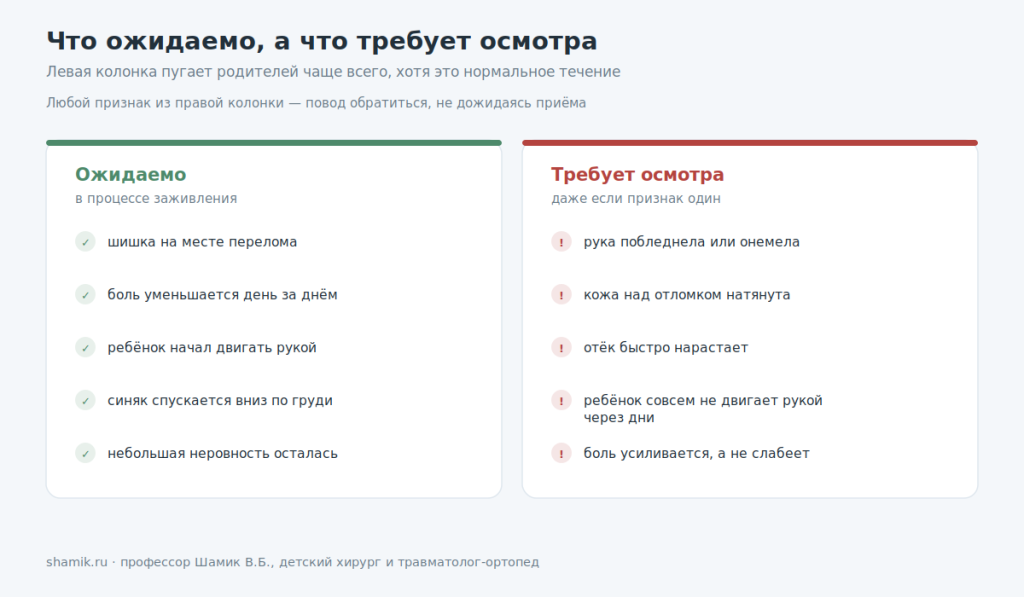Select text «шишка на месте перелома»
The height and width of the screenshot is (597, 1024).
click(202, 242)
